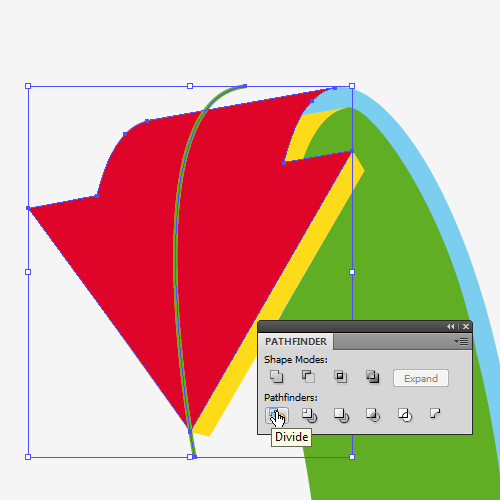500x500 pixels.
Task: Close the Pathfinder panel
Action: [466, 327]
